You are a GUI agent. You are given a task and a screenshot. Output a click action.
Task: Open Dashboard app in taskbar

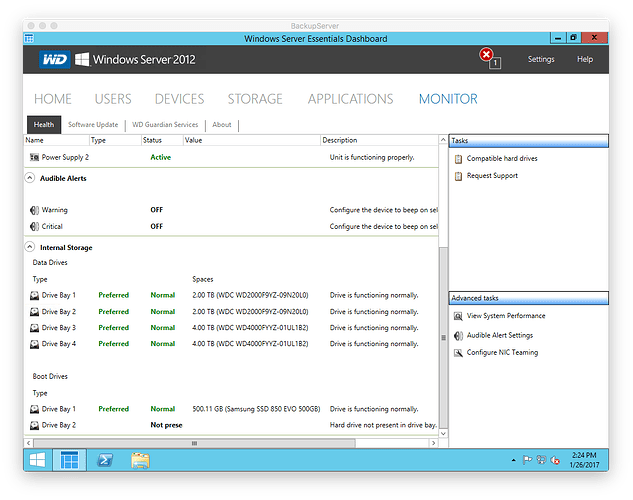pyautogui.click(x=69, y=460)
